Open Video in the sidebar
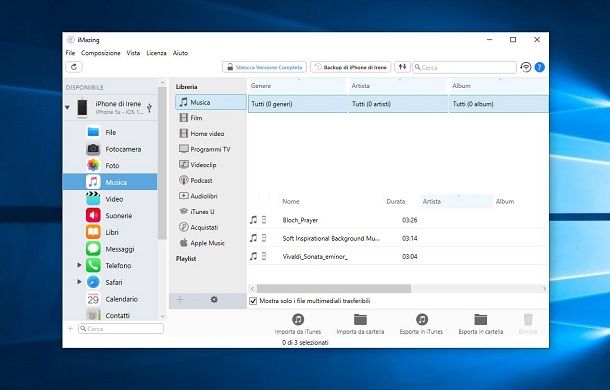 tap(110, 199)
